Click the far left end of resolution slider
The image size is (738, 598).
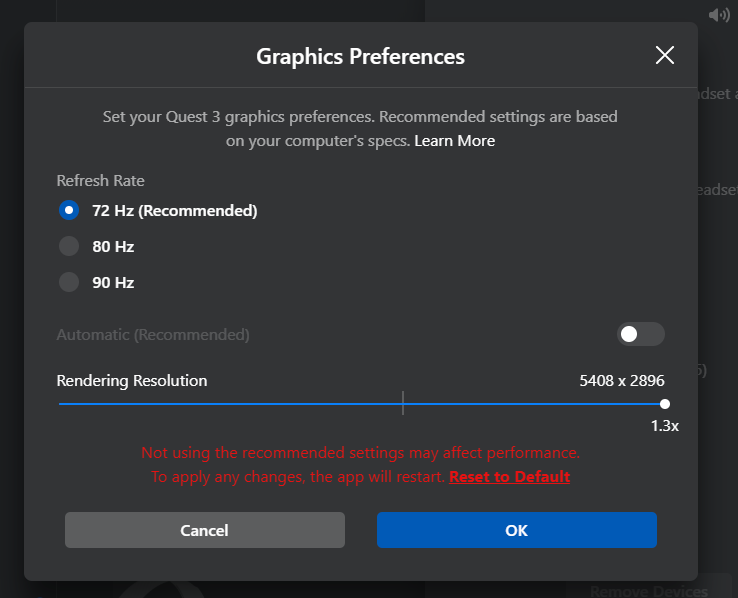click(x=60, y=404)
